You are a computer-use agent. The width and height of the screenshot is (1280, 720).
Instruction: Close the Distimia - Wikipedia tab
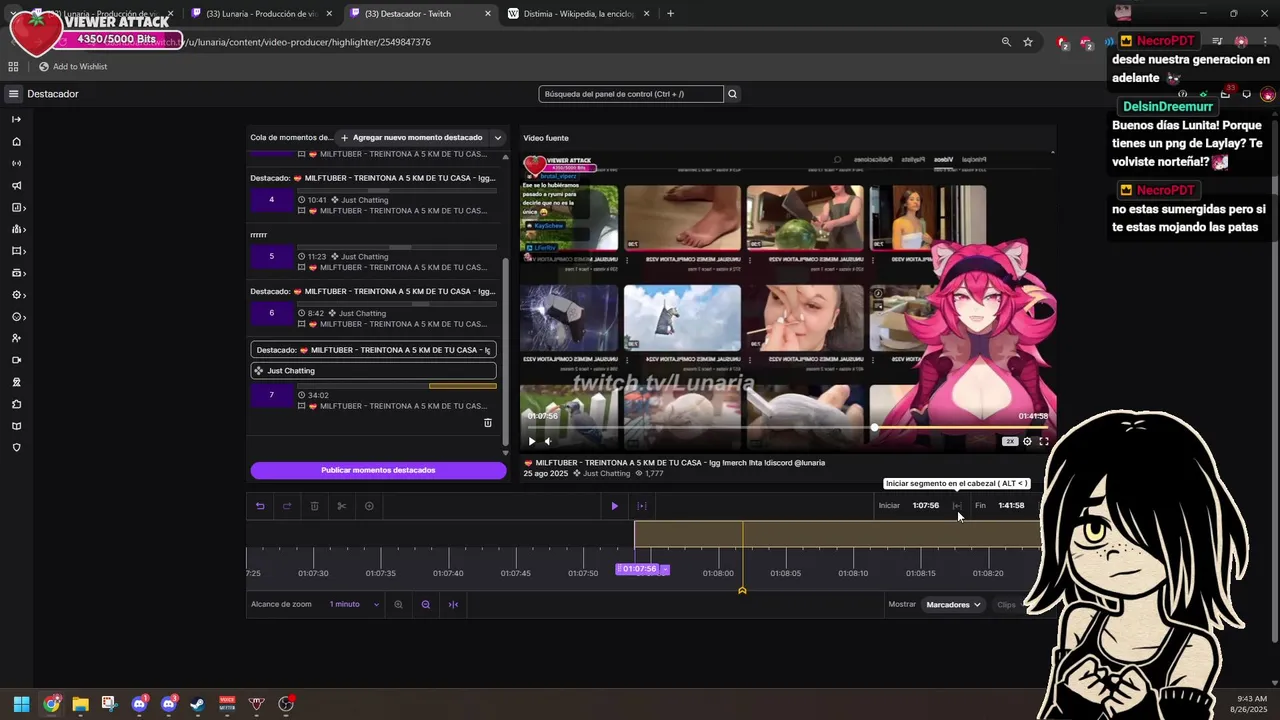[647, 14]
